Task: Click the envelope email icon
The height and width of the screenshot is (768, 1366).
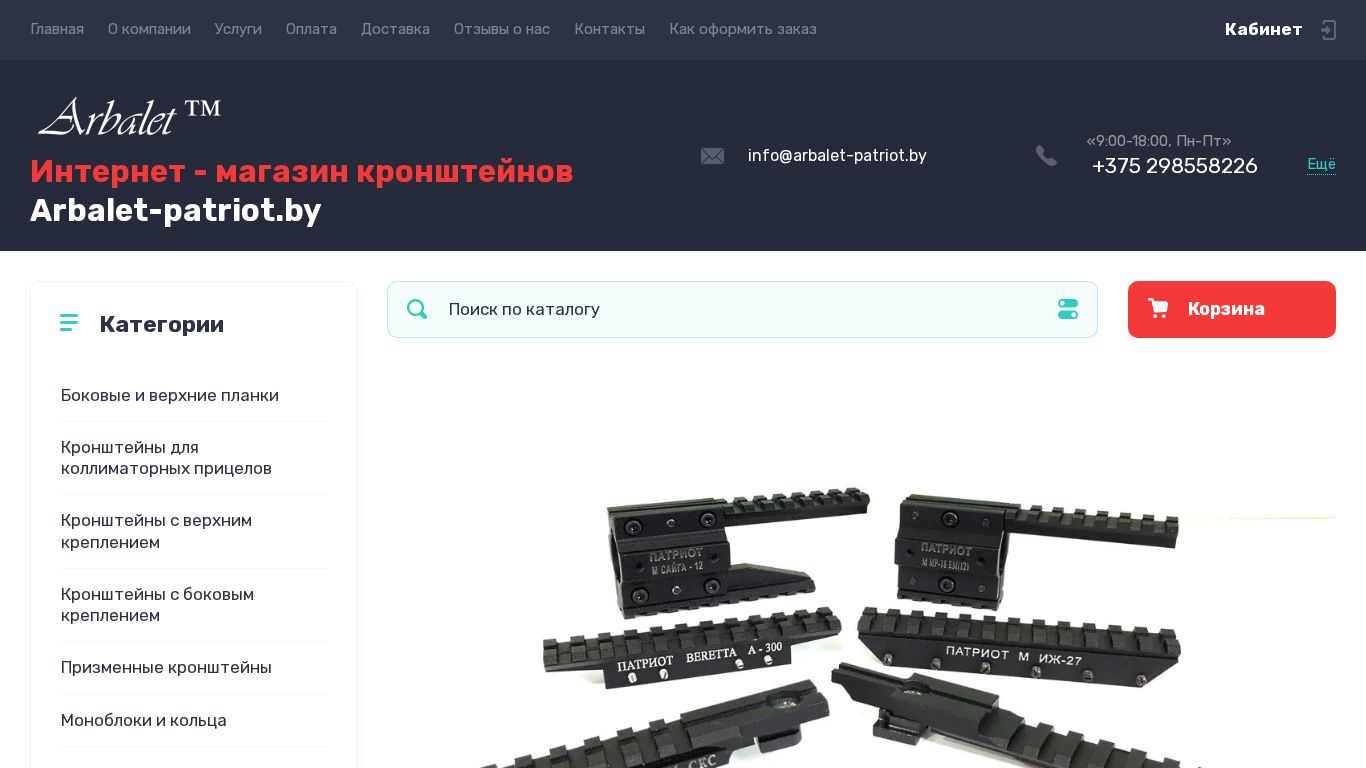Action: pyautogui.click(x=712, y=156)
